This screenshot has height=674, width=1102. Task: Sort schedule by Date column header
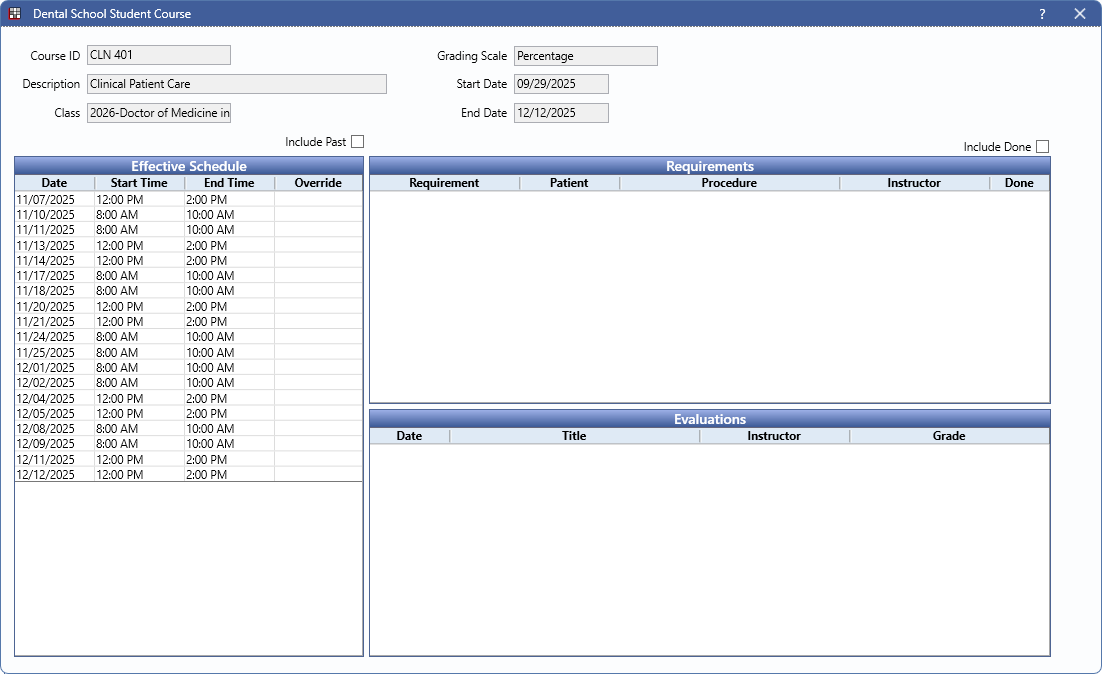coord(54,183)
